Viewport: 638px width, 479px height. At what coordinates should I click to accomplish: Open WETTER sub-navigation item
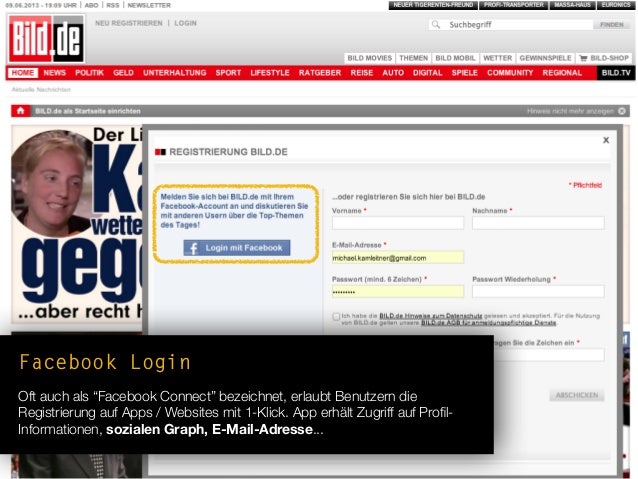tap(498, 58)
